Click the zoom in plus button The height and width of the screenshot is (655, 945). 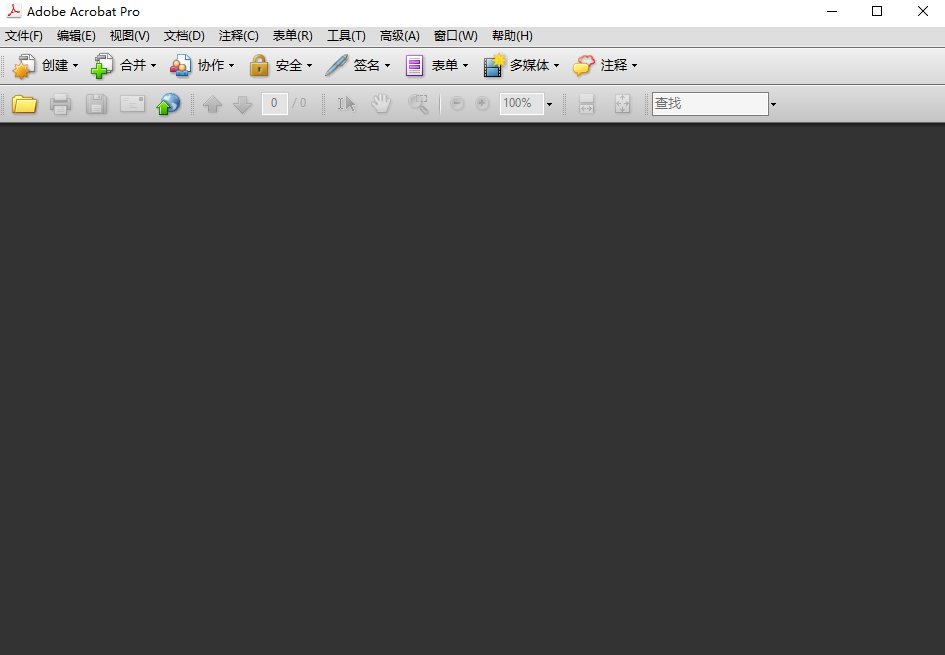(x=482, y=104)
